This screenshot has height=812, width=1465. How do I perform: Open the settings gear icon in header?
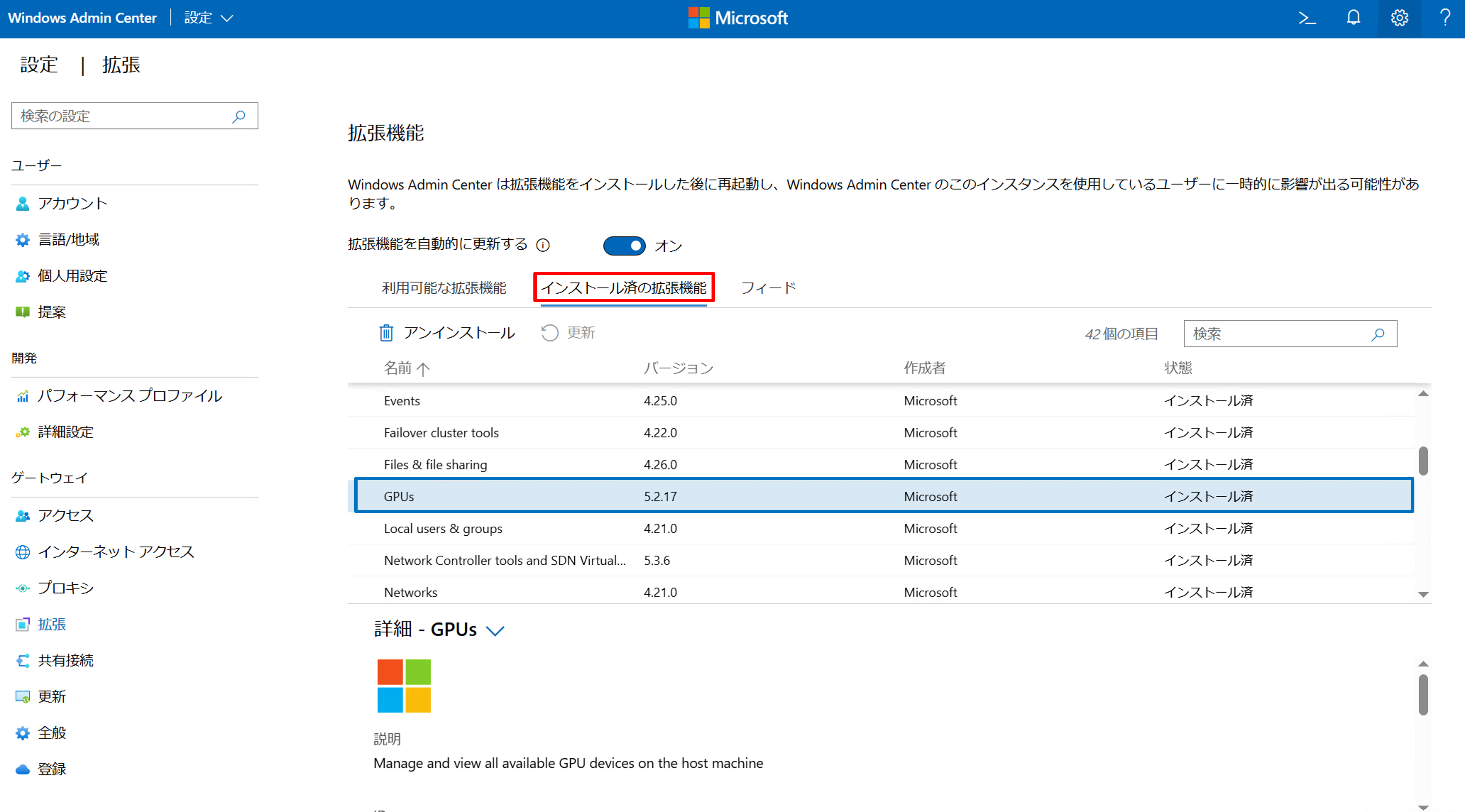[1400, 18]
